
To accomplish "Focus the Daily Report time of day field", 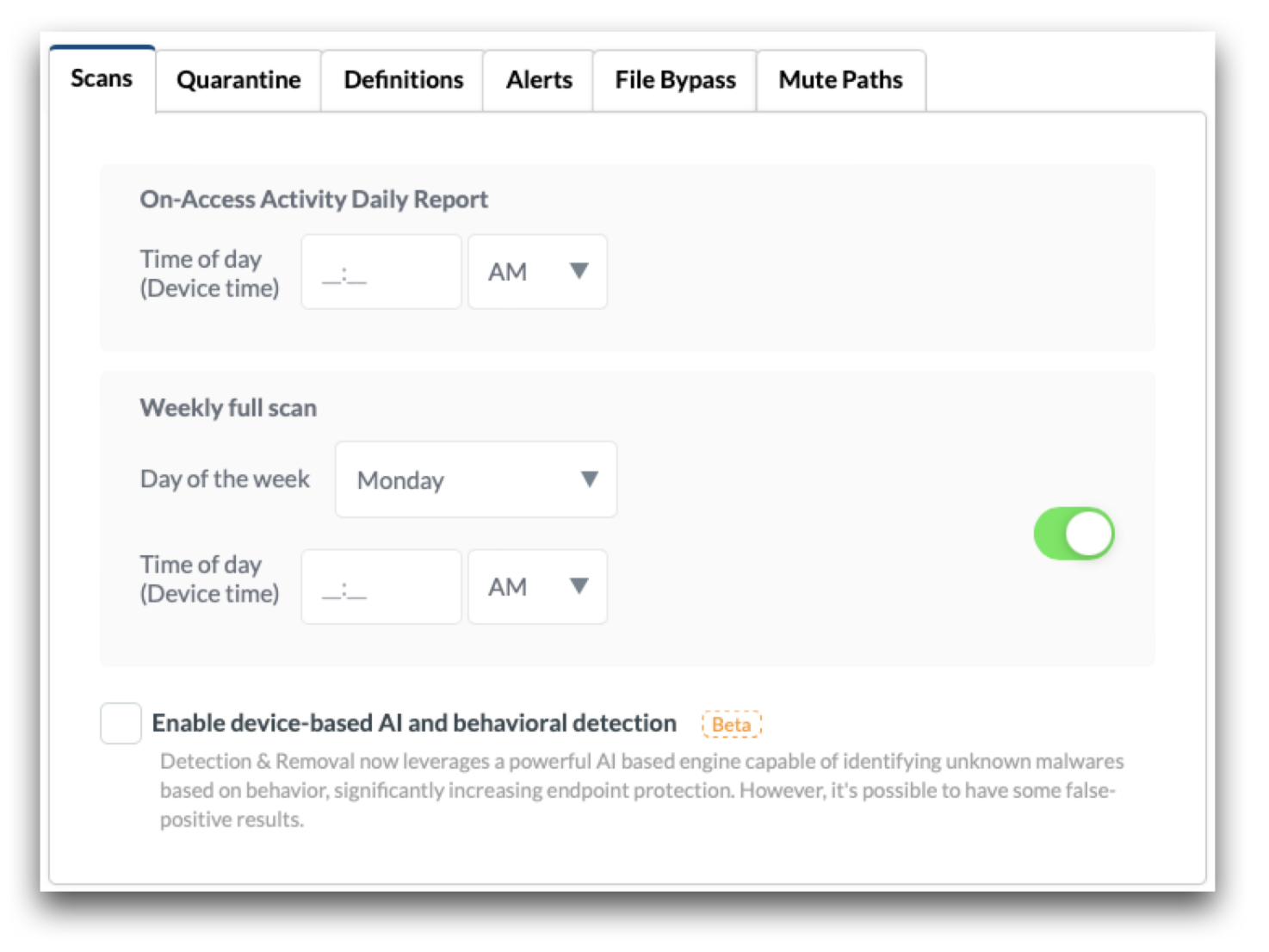I will (381, 272).
